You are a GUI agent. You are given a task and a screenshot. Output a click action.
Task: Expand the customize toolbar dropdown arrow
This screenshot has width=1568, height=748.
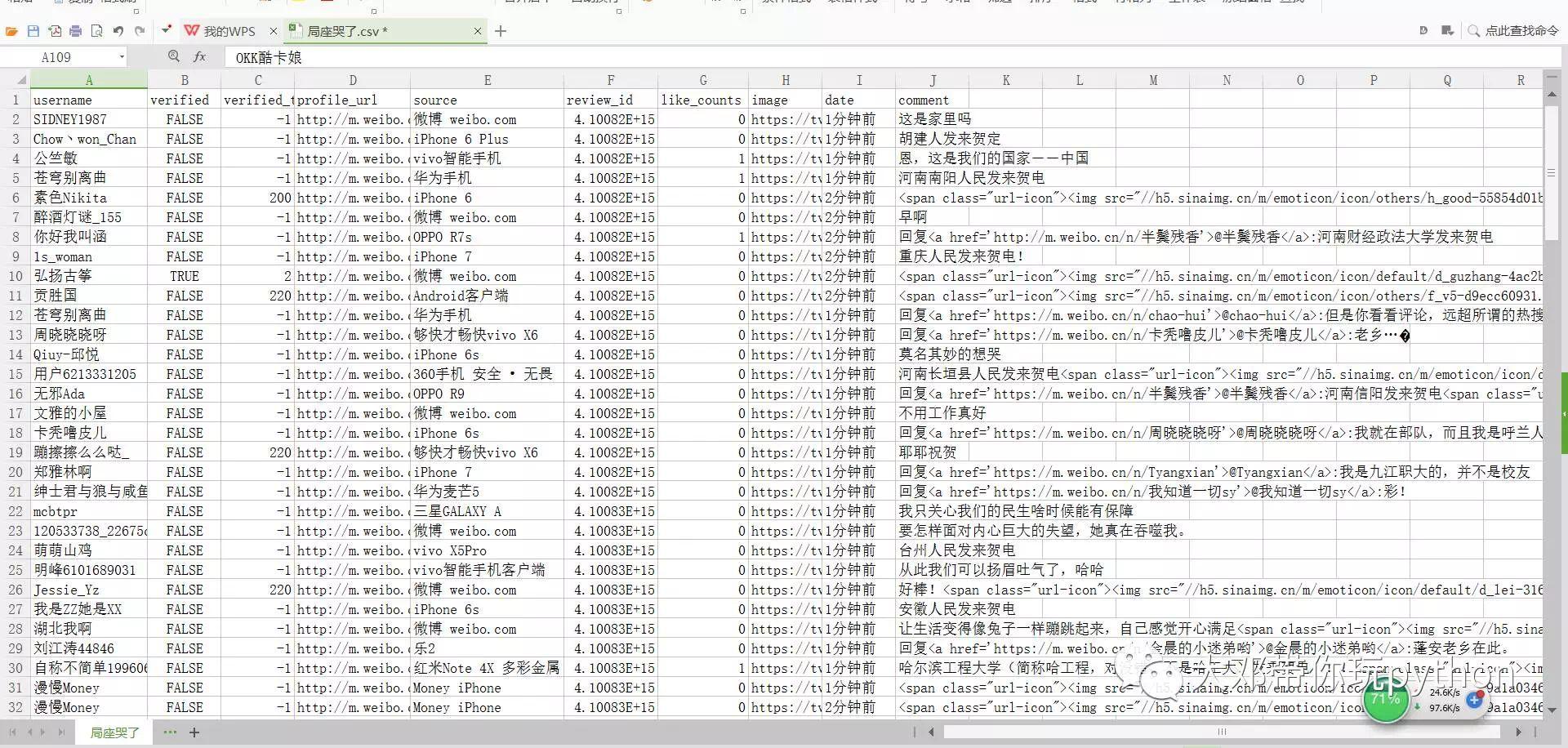pos(163,30)
